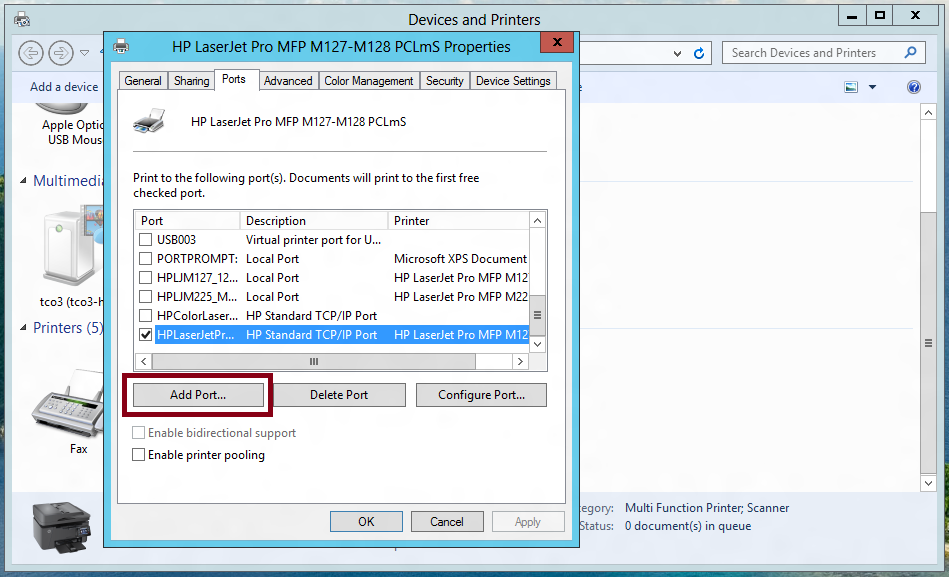The width and height of the screenshot is (949, 577).
Task: Open the Color Management tab
Action: [x=369, y=81]
